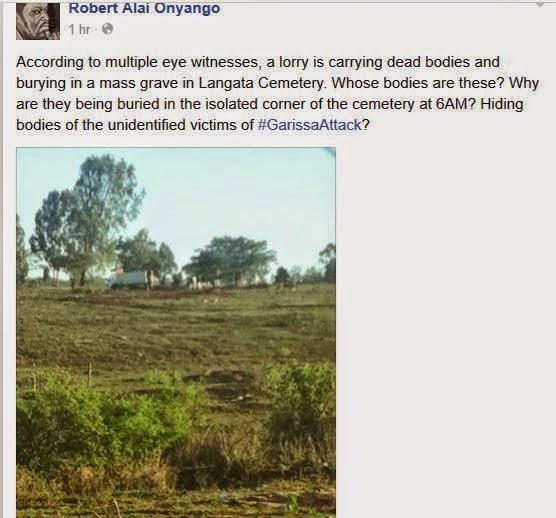Click the word 'Langata Cemetery' in post
Screen dimensions: 556x518
261,83
